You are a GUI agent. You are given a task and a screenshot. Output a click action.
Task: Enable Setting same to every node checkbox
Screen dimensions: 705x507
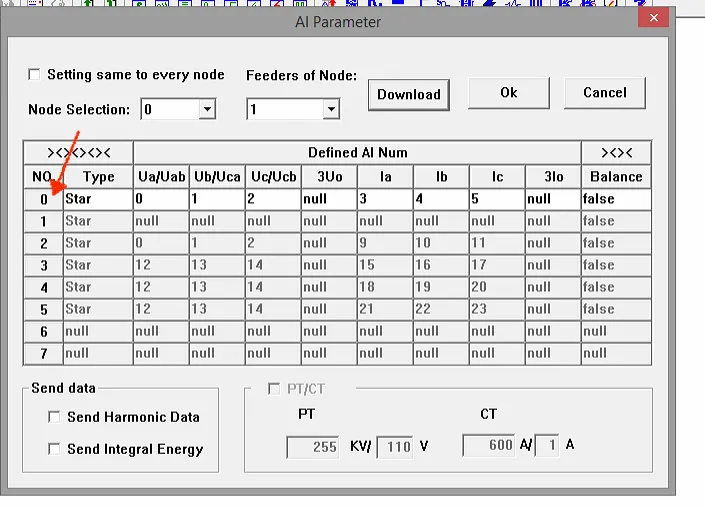34,74
